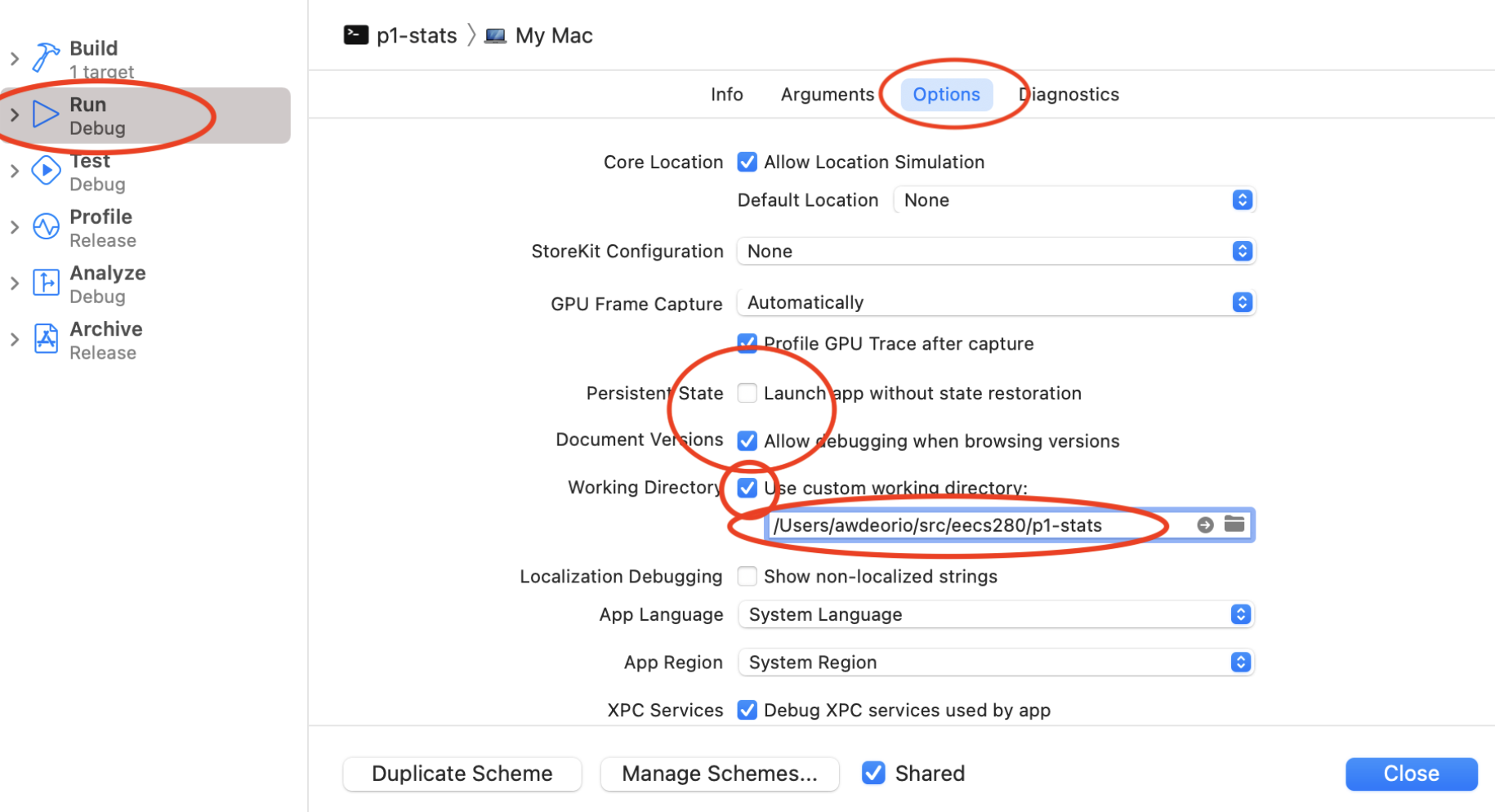Uncheck Allow Location Simulation

pyautogui.click(x=747, y=162)
